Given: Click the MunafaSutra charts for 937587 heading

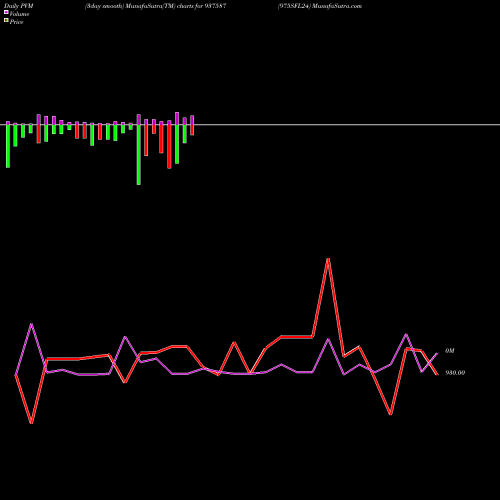Looking at the screenshot, I should point(156,6).
